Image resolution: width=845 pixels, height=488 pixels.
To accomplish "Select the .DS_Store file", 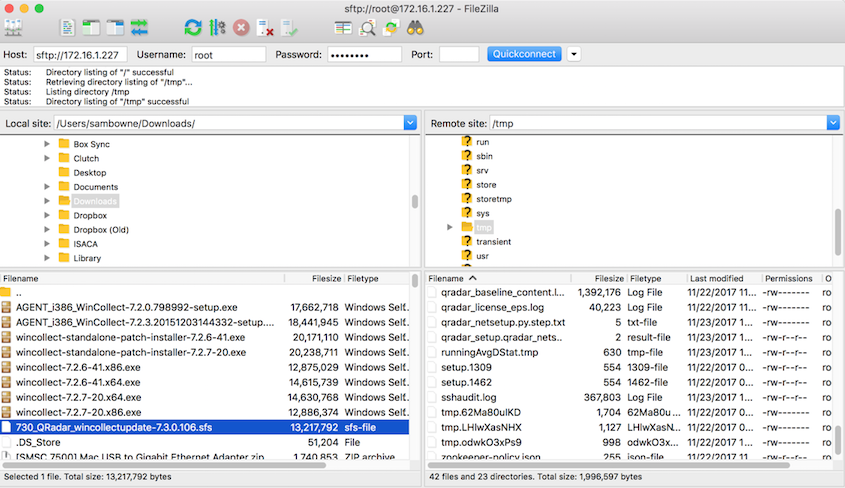I will click(205, 442).
